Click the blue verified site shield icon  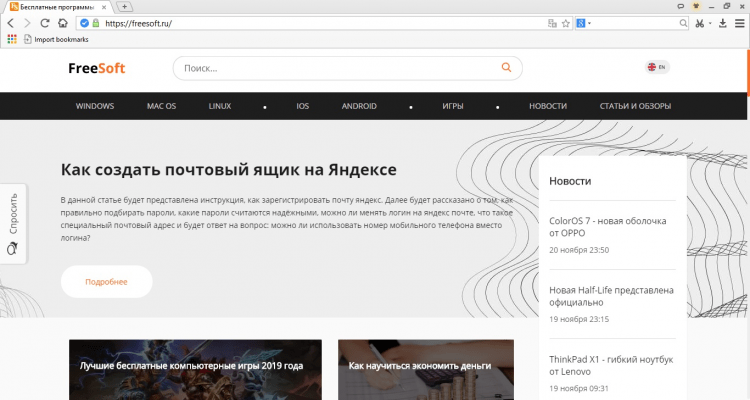pyautogui.click(x=84, y=23)
